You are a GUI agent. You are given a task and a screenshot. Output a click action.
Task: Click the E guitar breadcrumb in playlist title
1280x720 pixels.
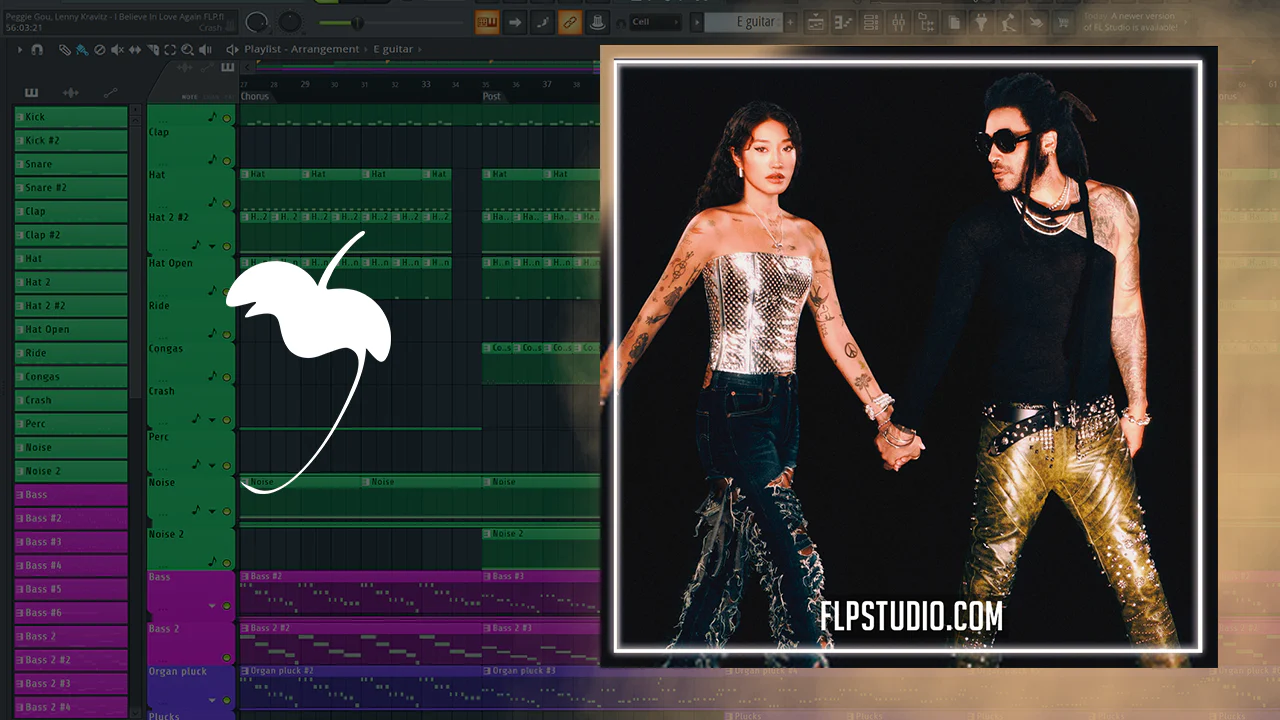pos(395,49)
